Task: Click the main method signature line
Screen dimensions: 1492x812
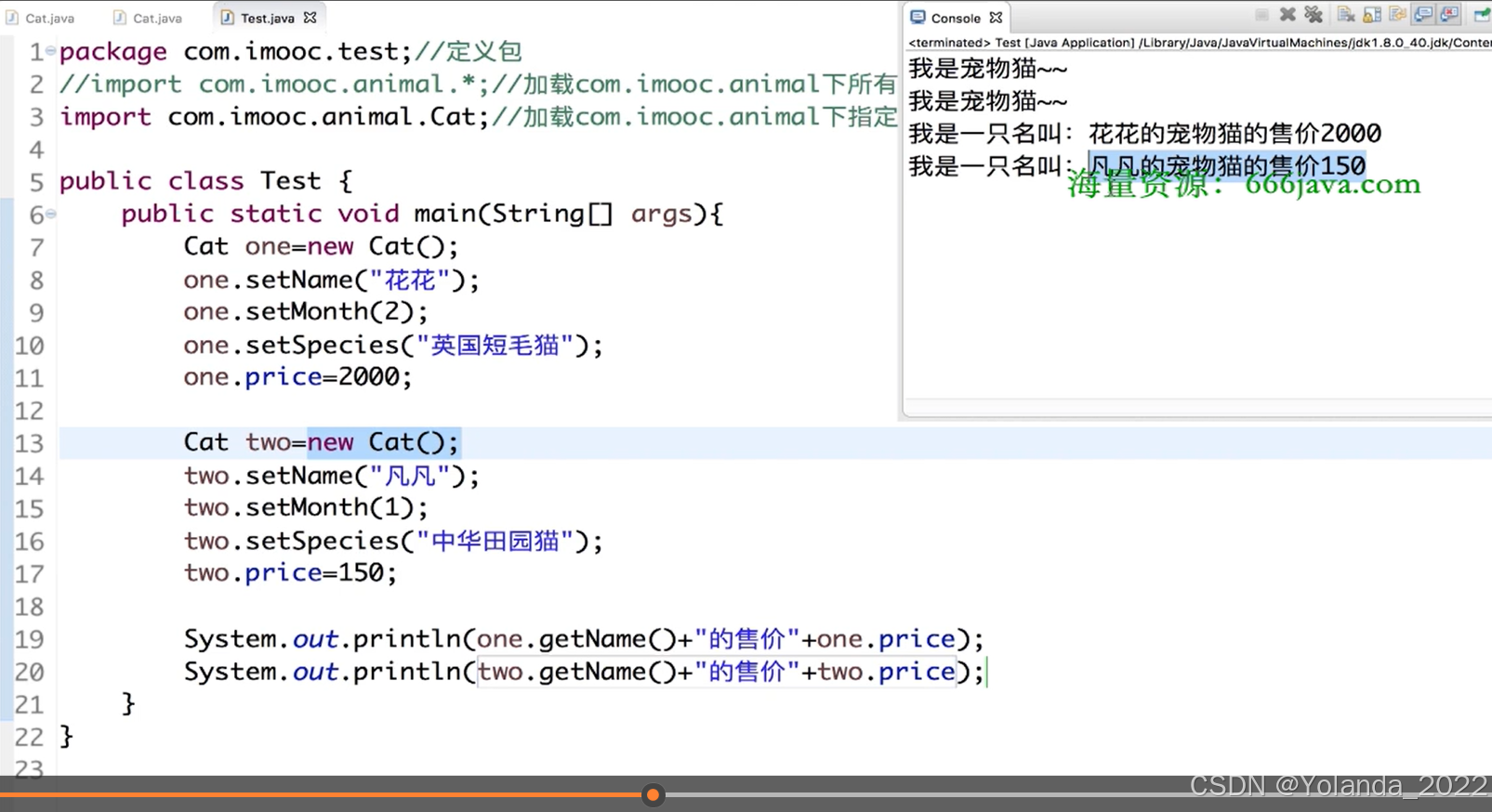Action: 422,214
